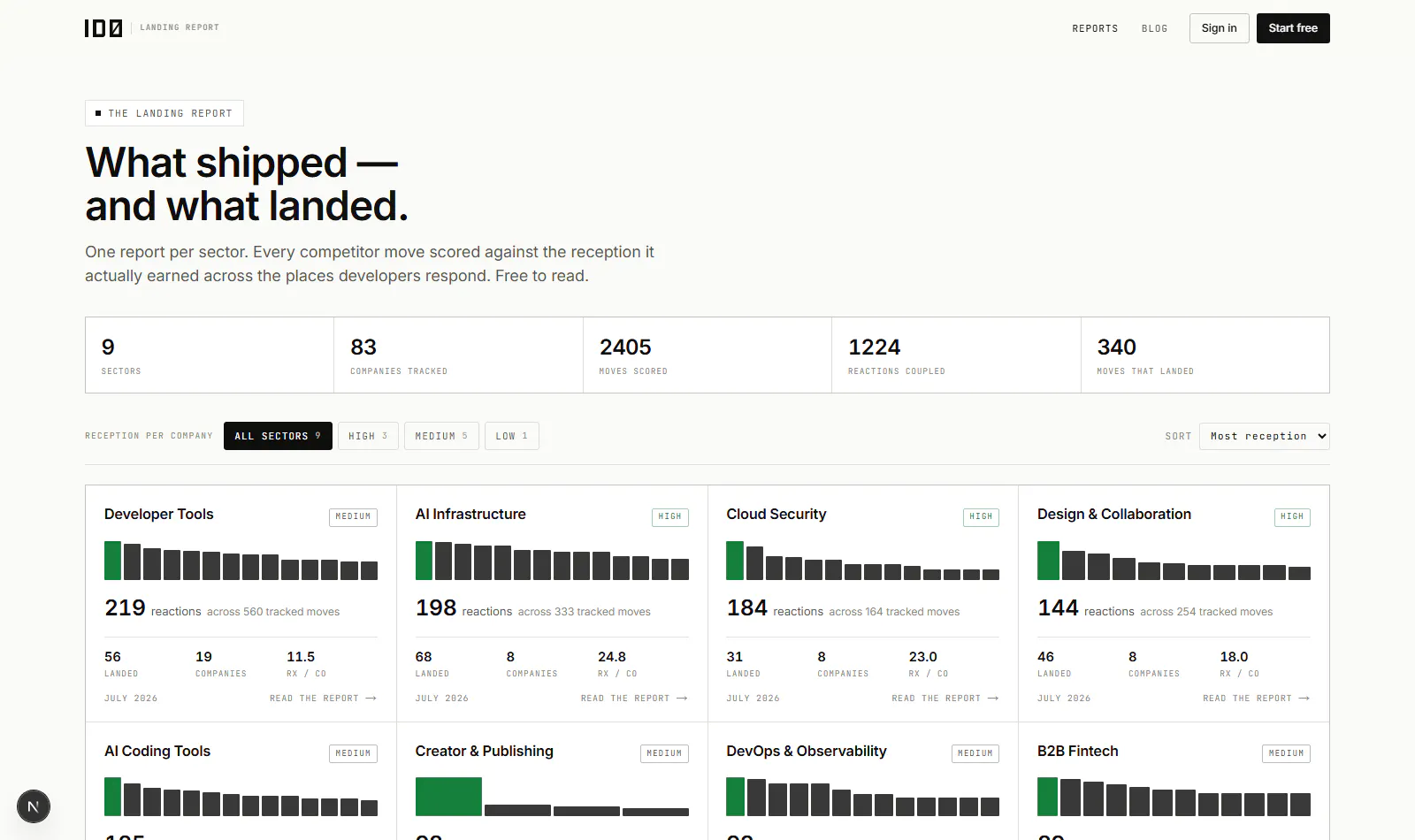Open the DevOps & Observability card title
This screenshot has height=840, width=1415.
[x=807, y=752]
